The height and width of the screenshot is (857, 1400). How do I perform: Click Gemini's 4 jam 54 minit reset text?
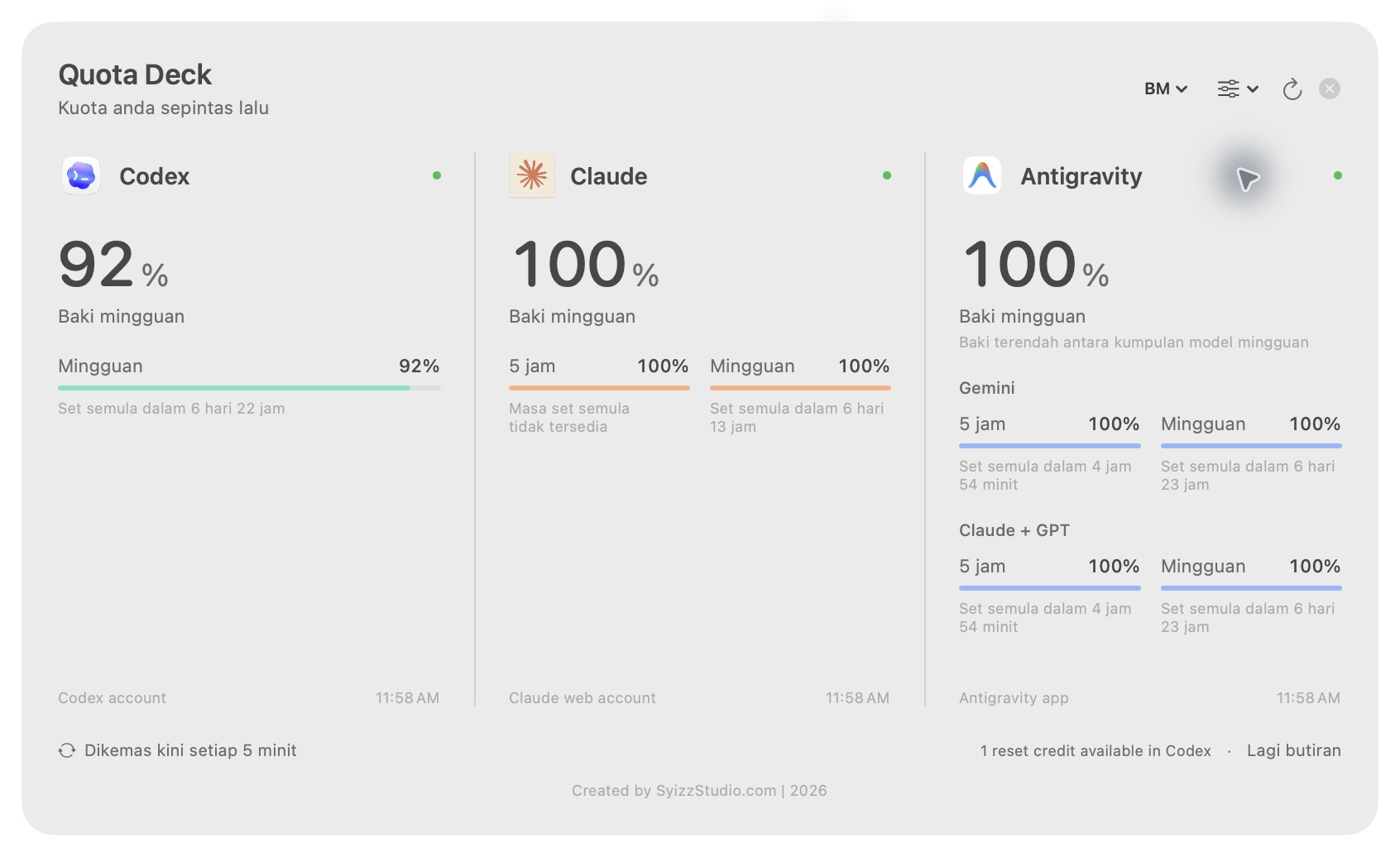tap(1045, 475)
